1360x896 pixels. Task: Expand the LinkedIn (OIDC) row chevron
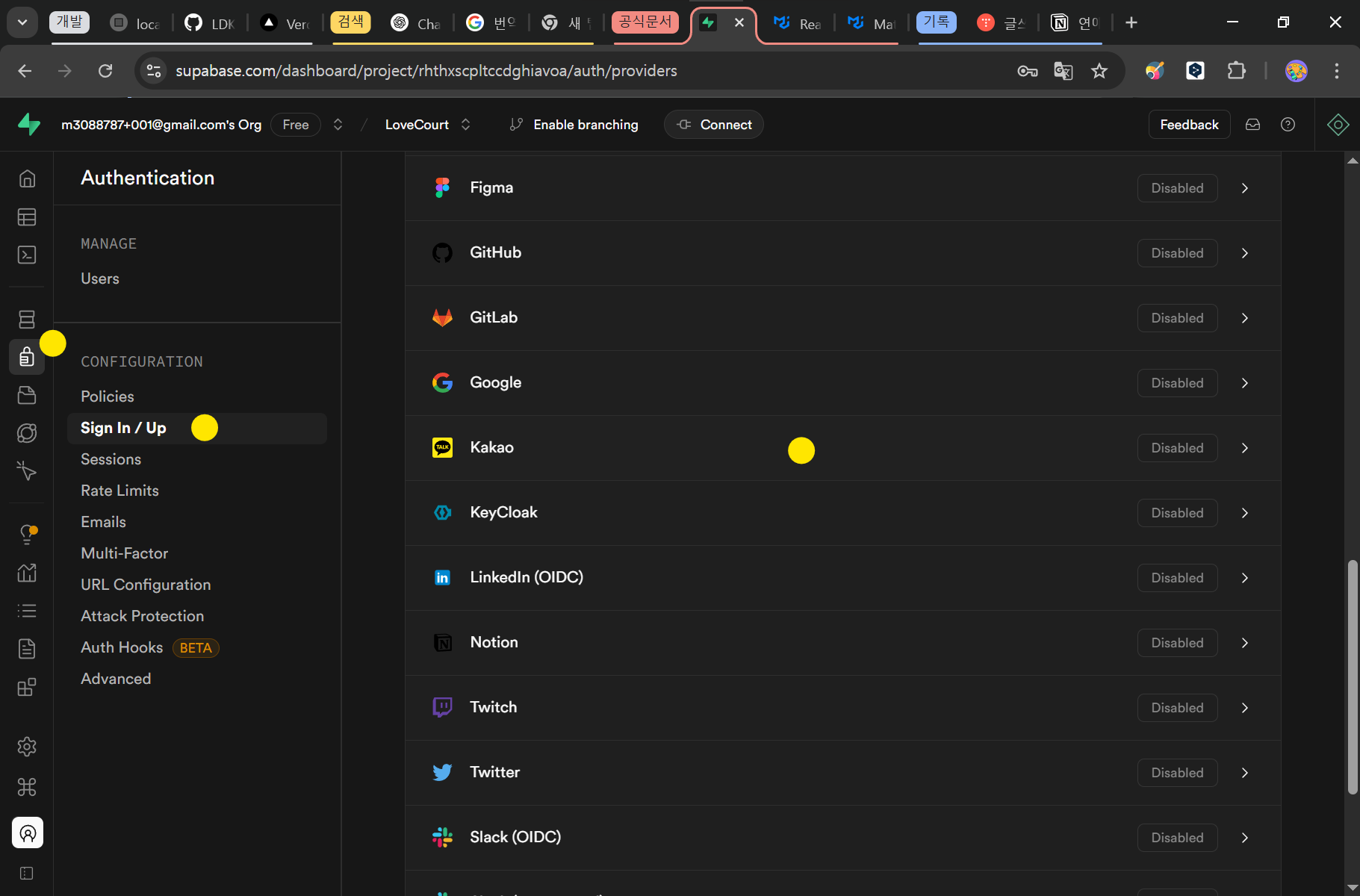1245,578
